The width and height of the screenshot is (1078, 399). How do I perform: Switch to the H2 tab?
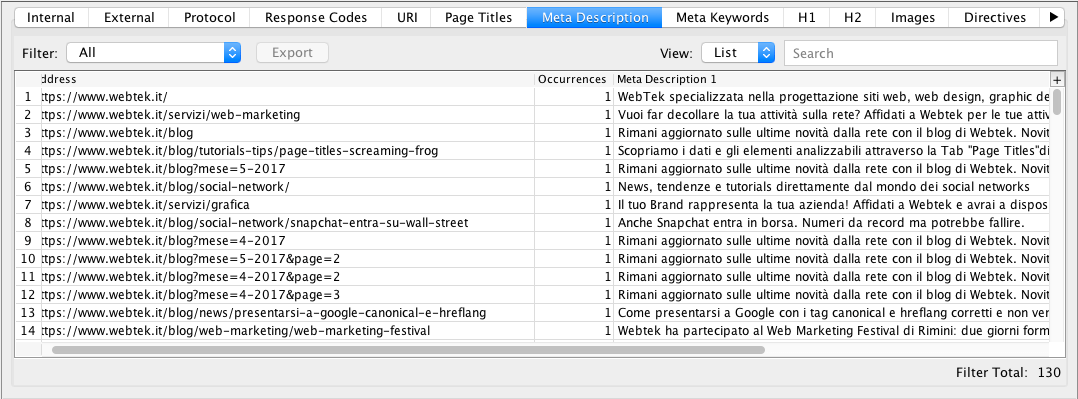[852, 17]
